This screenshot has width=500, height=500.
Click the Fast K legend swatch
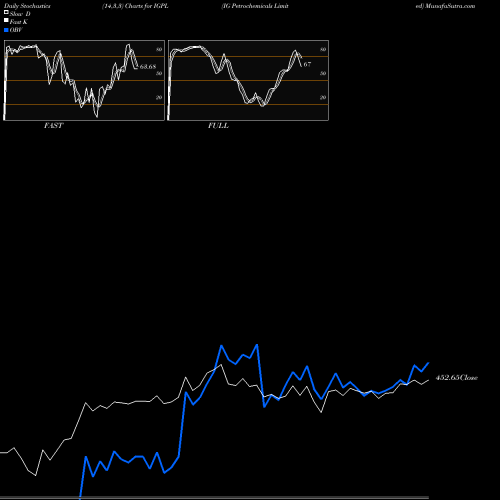pyautogui.click(x=6, y=21)
